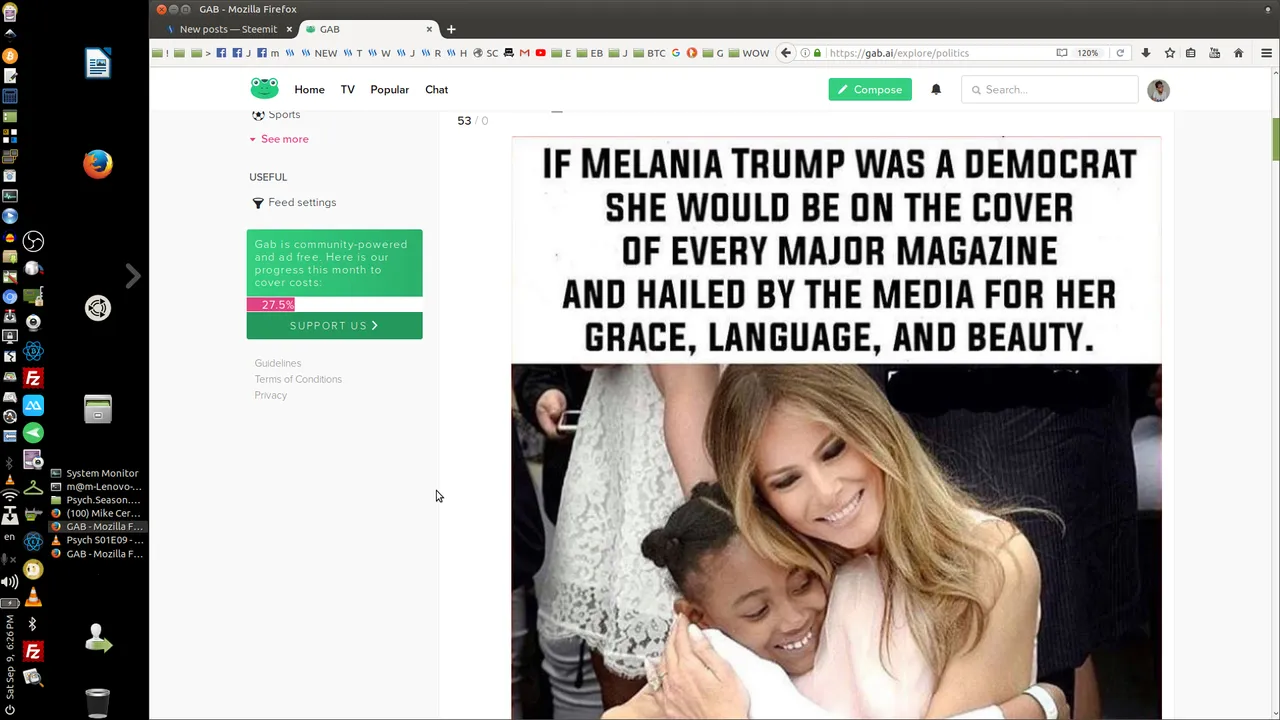
Task: Click the 120% zoom indicator
Action: coord(1088,53)
